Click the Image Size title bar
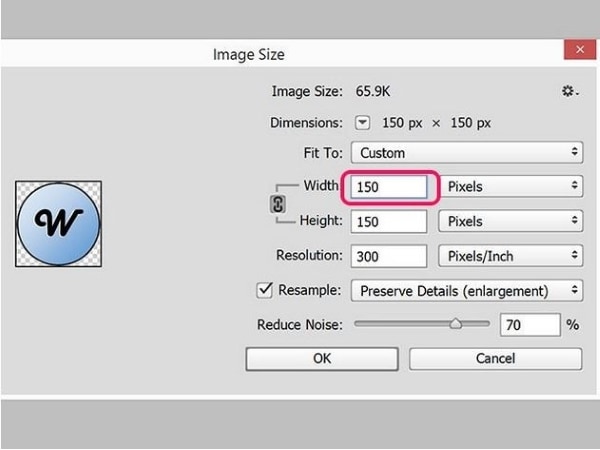This screenshot has width=600, height=450. 250,54
